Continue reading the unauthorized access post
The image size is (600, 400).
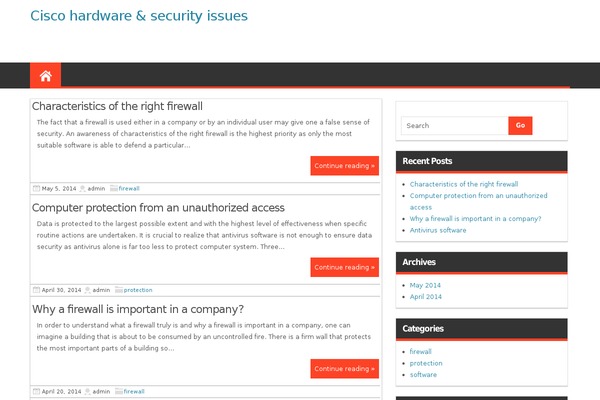click(344, 267)
